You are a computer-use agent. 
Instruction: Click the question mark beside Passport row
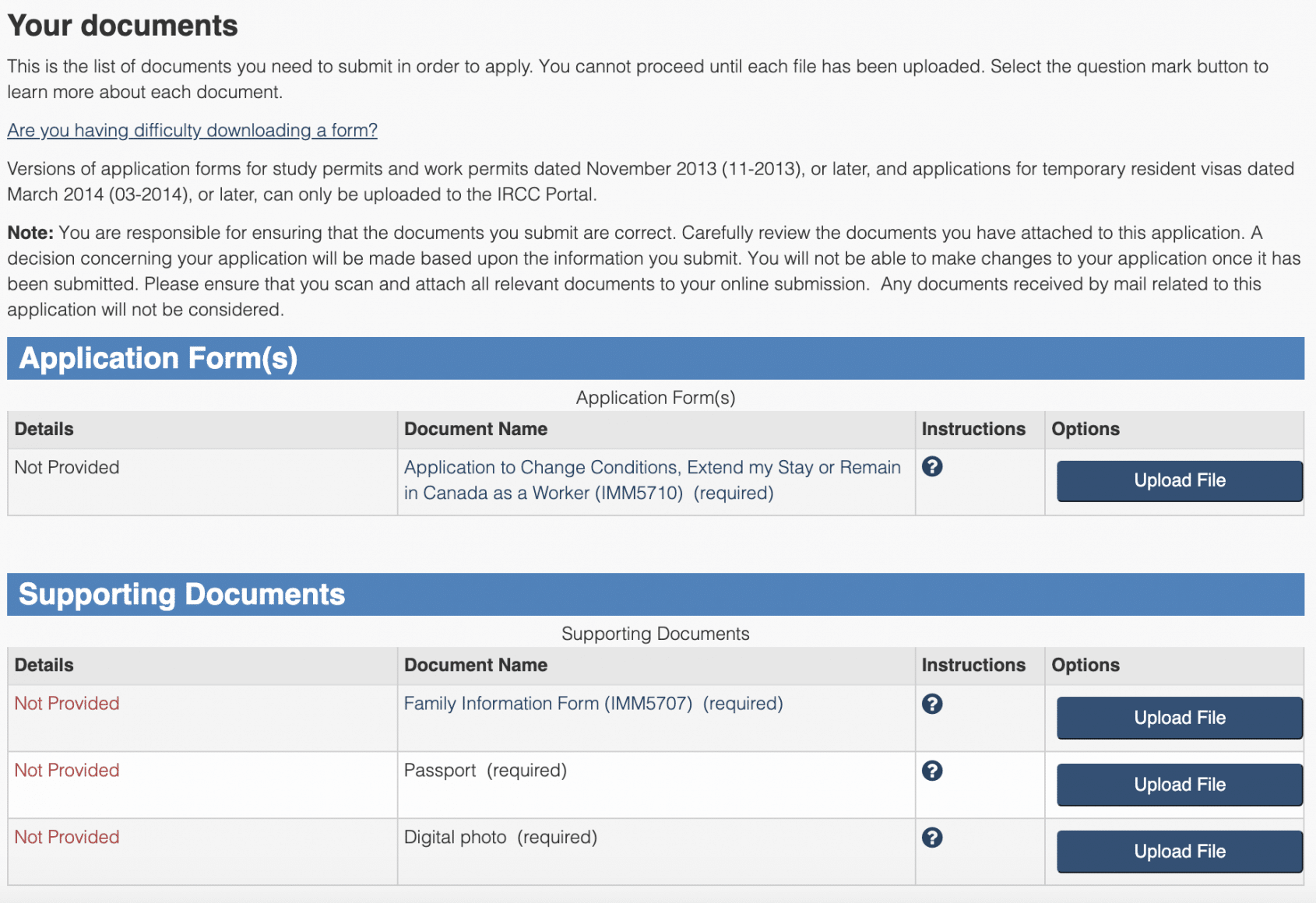click(x=932, y=771)
